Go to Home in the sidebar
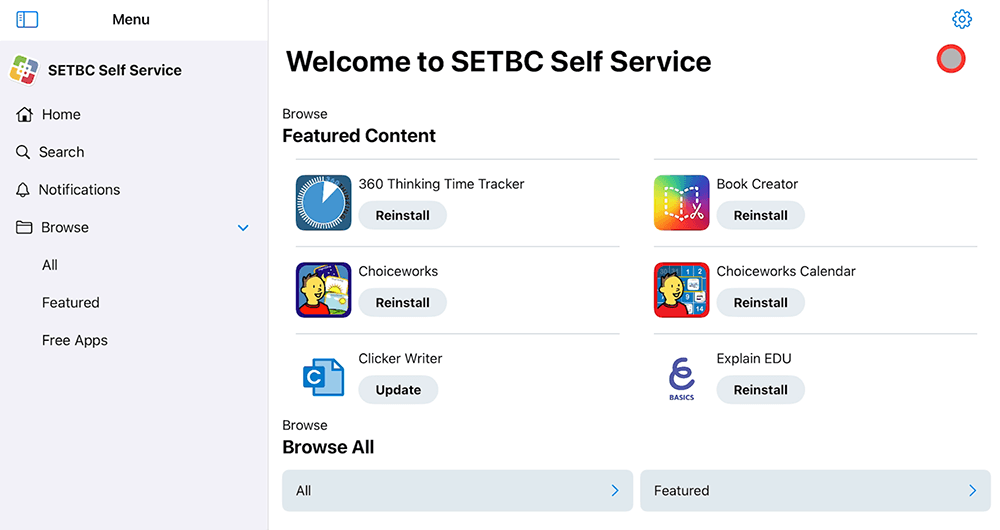1000x530 pixels. coord(61,115)
